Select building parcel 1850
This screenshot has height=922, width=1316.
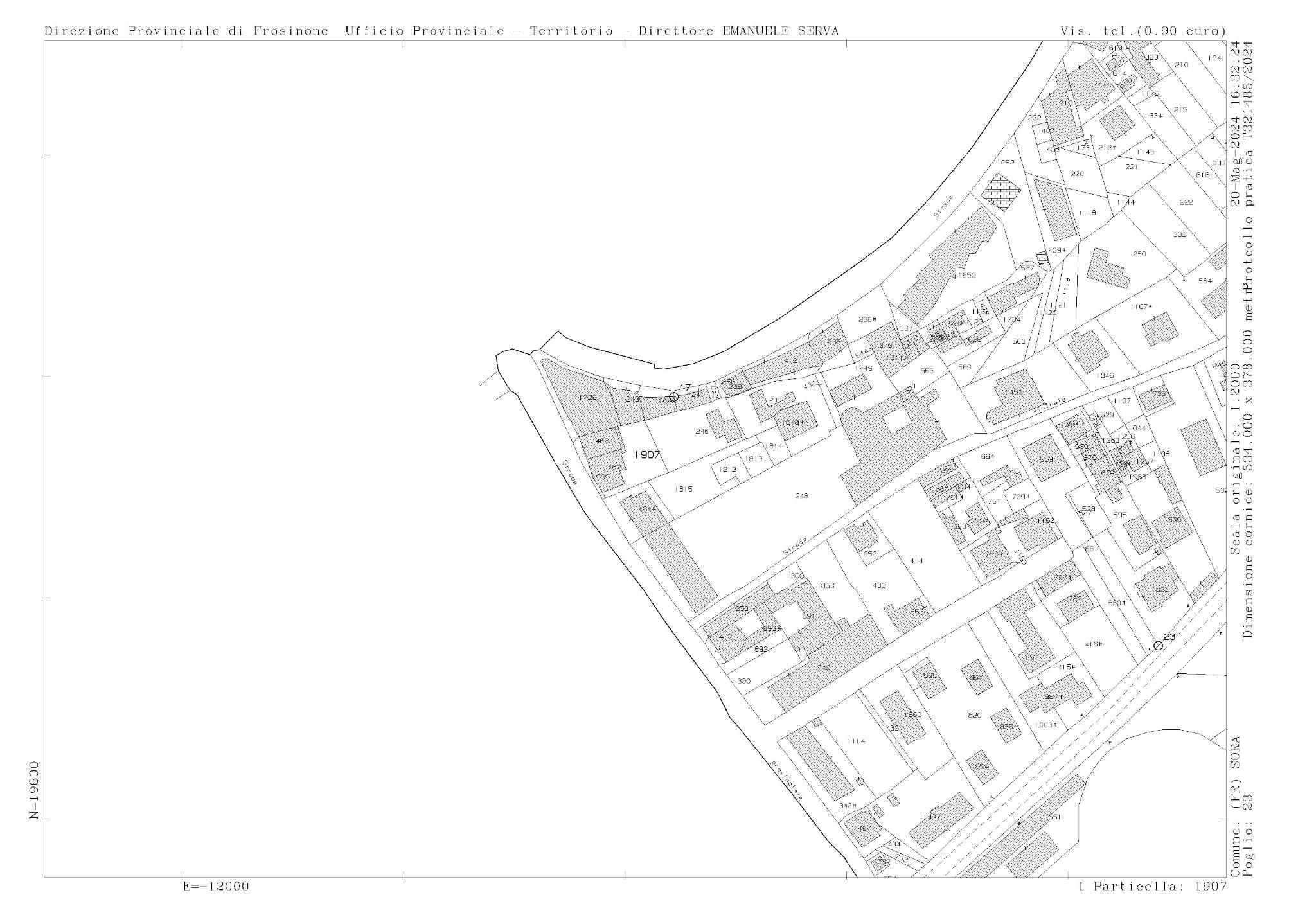(966, 275)
